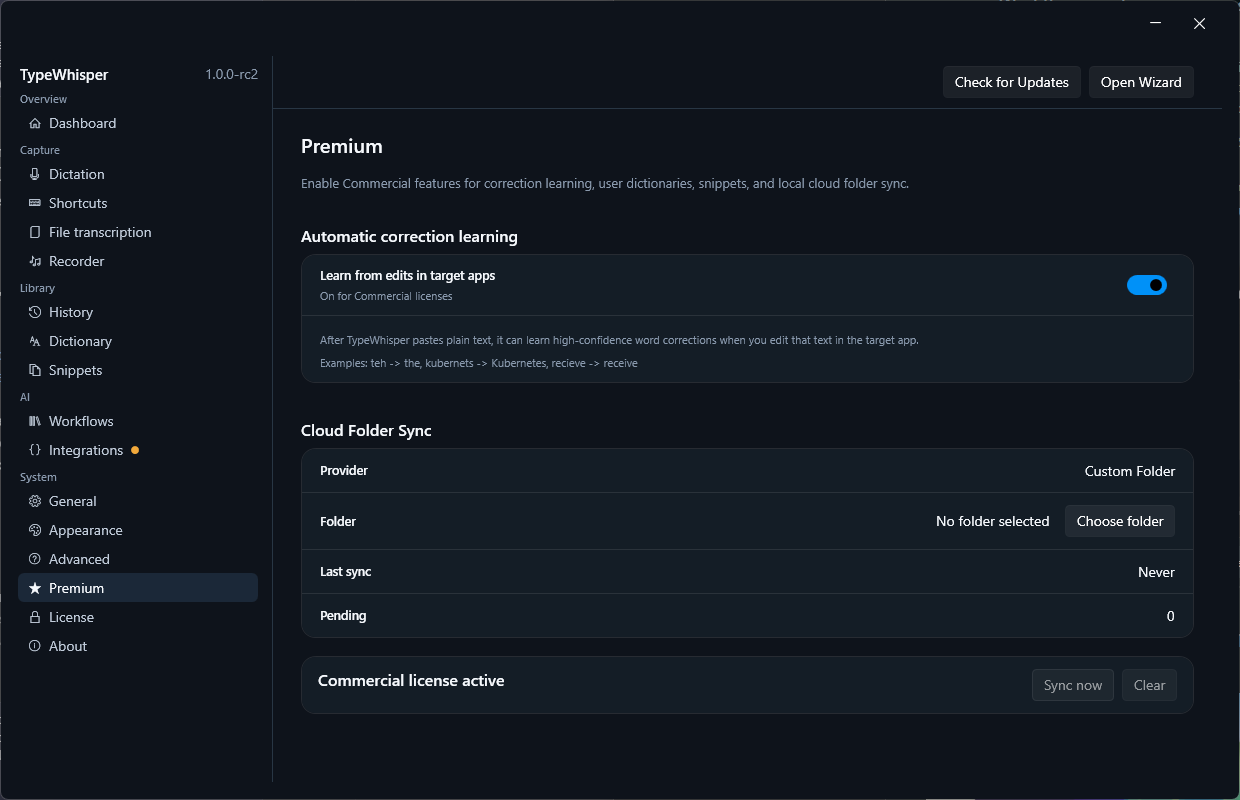The height and width of the screenshot is (800, 1240).
Task: Click the Recorder music-note icon
Action: [35, 261]
